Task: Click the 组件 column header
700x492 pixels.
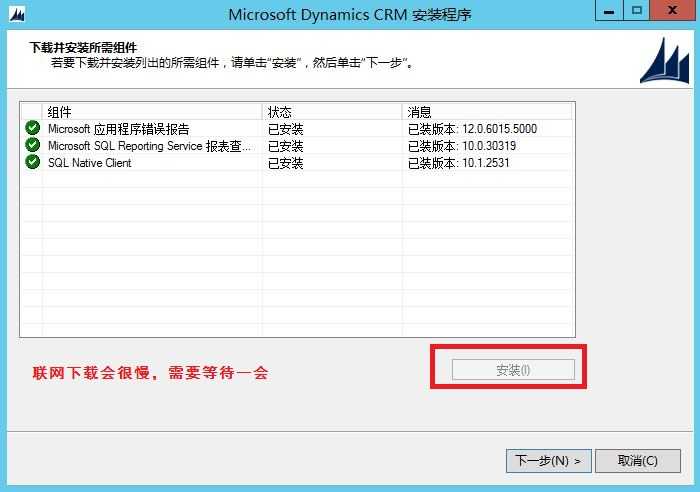Action: pyautogui.click(x=152, y=112)
